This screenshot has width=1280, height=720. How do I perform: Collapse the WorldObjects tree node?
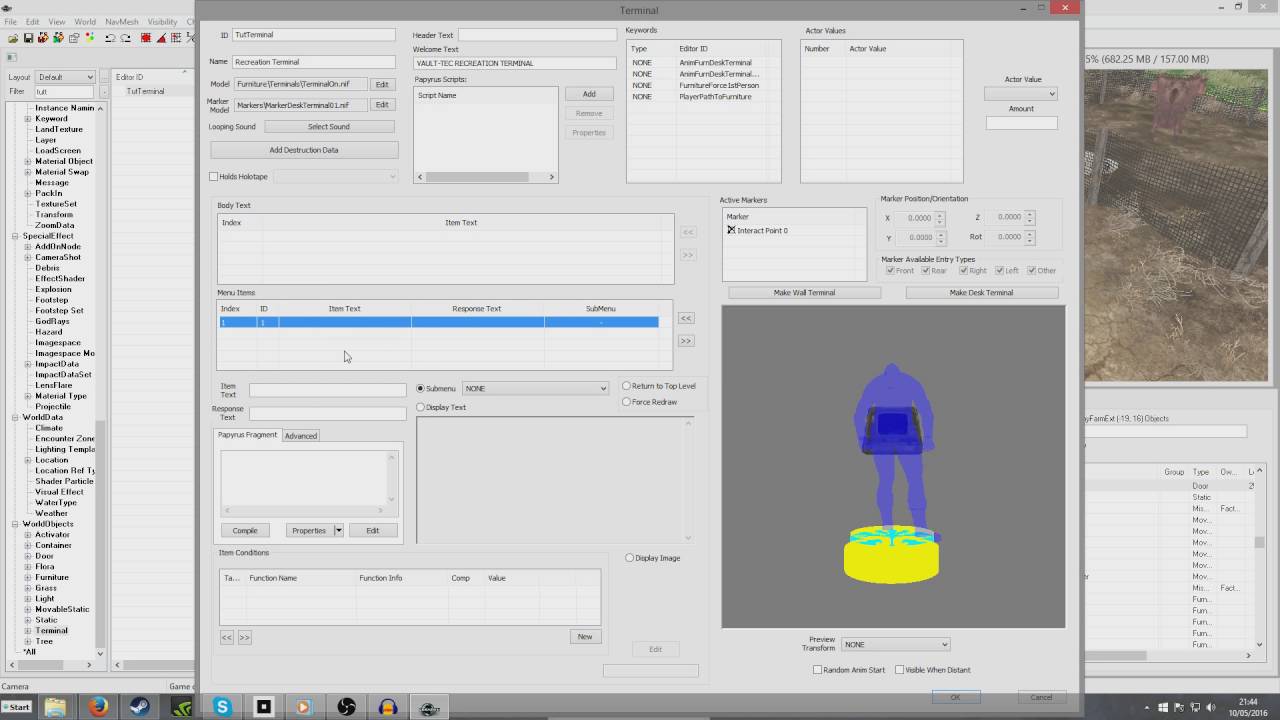click(15, 524)
